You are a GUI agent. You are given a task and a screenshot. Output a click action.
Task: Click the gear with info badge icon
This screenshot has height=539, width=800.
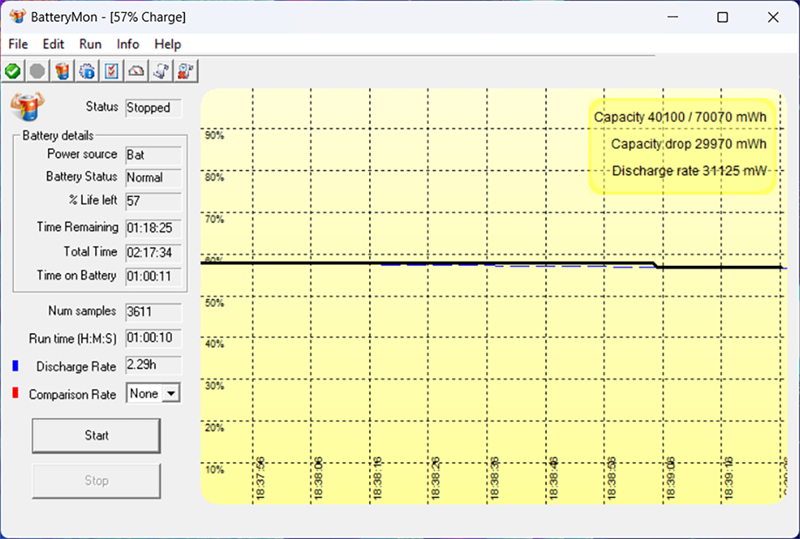87,71
